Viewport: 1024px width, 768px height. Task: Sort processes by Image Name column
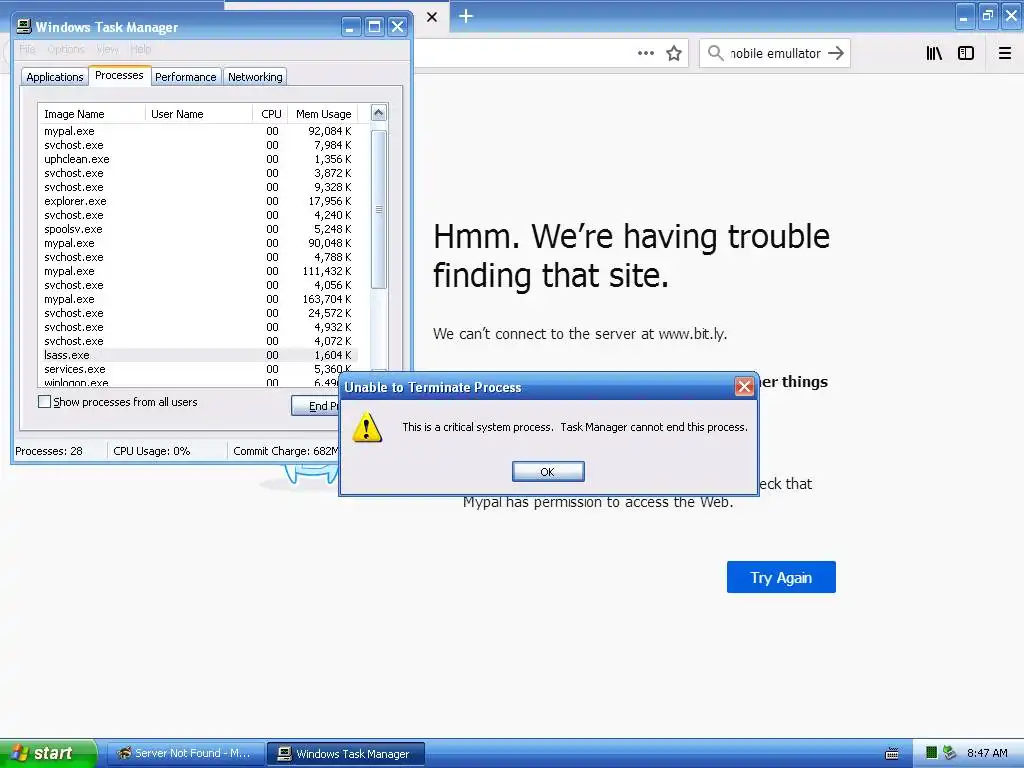(x=91, y=114)
